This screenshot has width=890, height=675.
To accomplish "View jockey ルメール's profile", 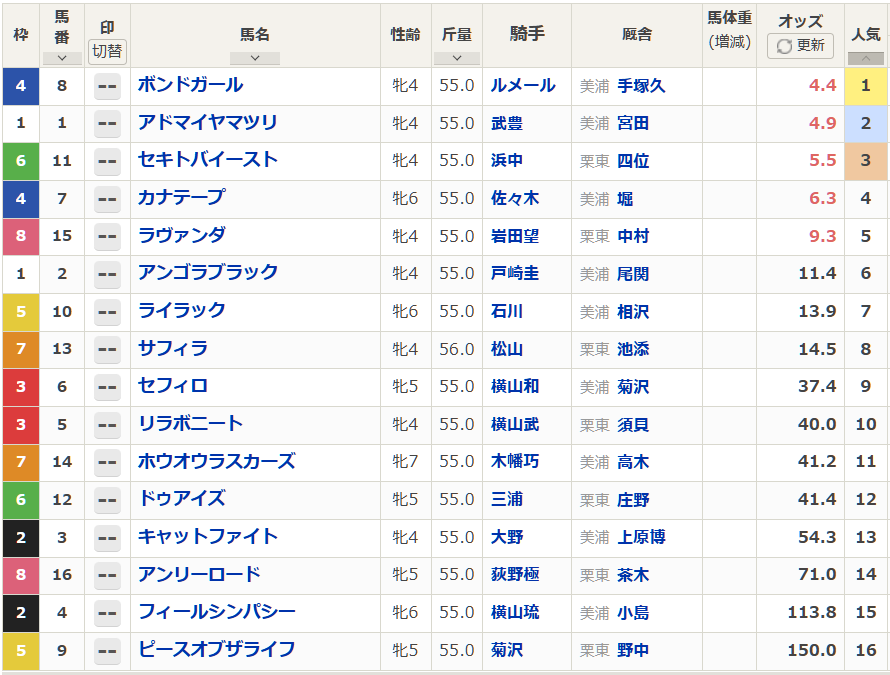I will 523,86.
